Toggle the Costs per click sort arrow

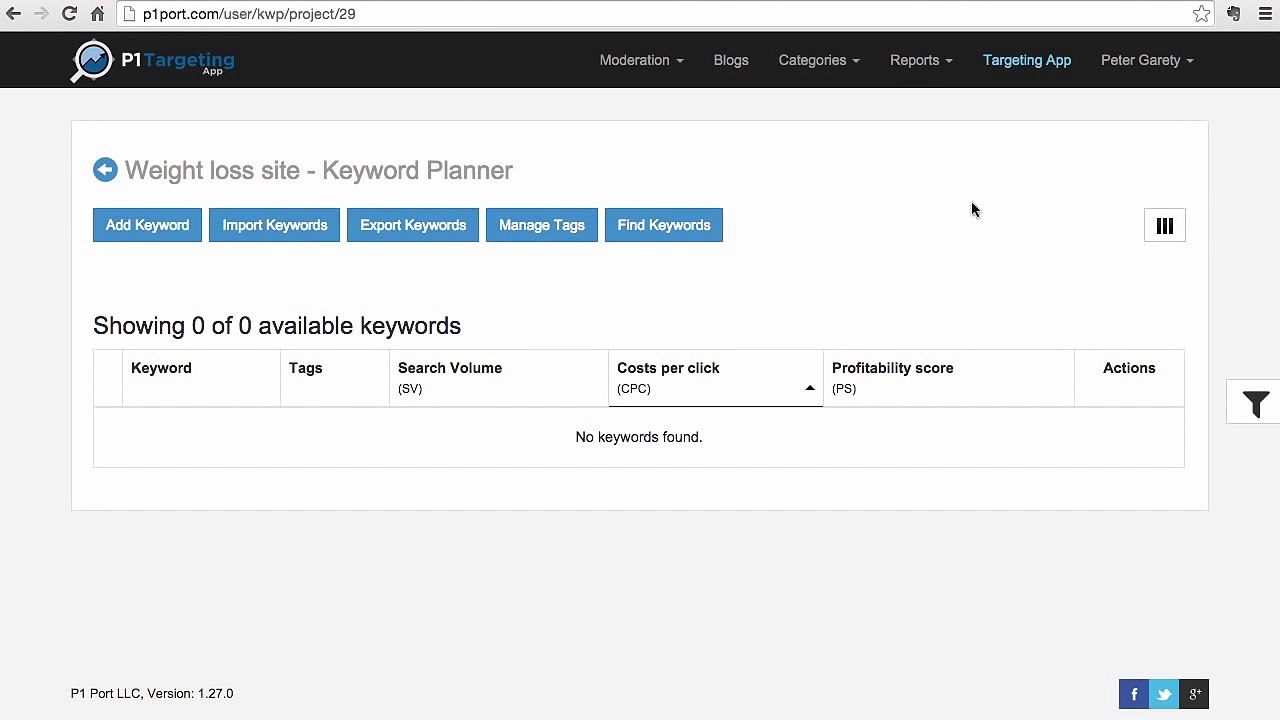tap(810, 388)
